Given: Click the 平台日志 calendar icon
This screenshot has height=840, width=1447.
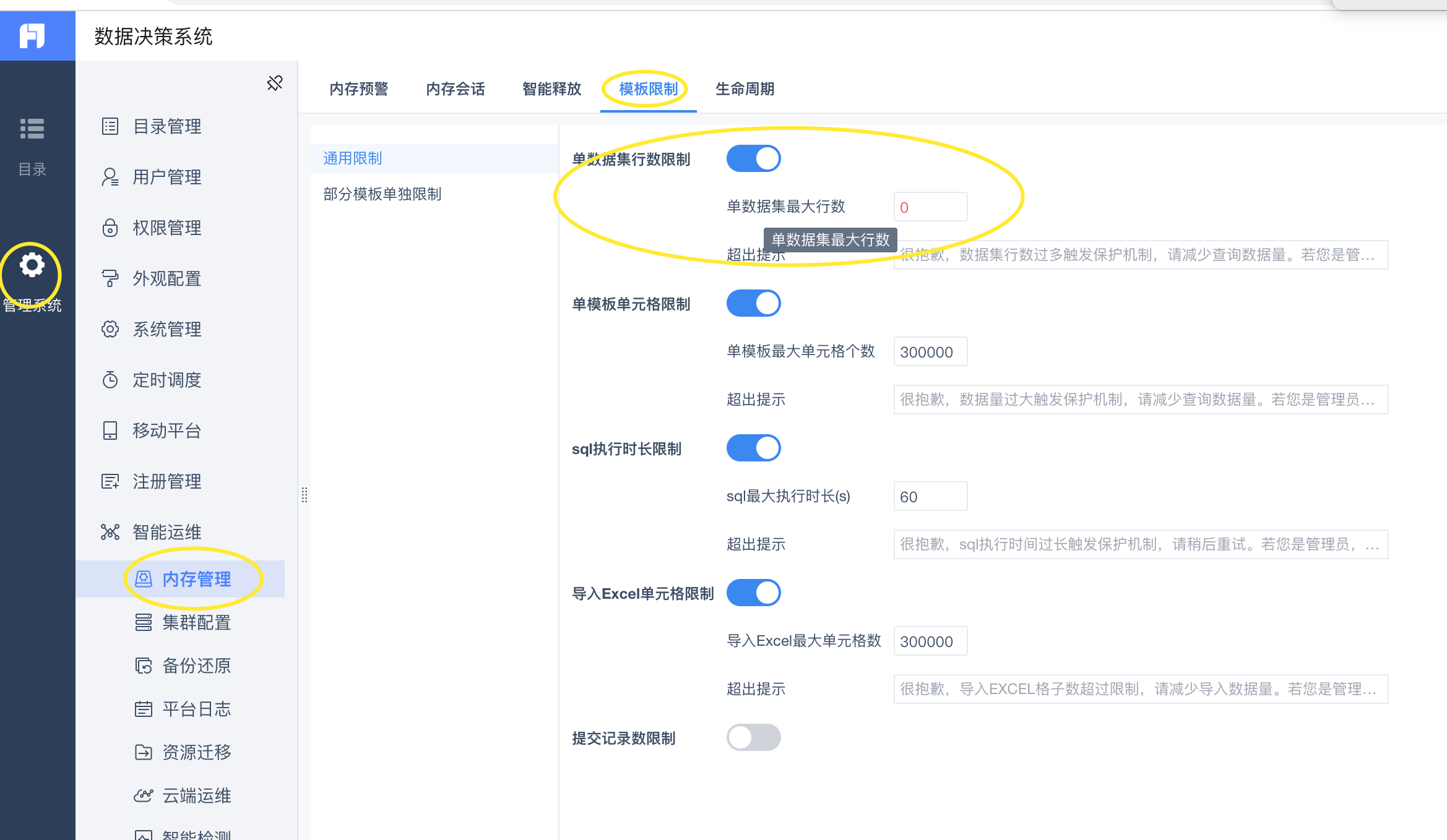Looking at the screenshot, I should pyautogui.click(x=144, y=709).
